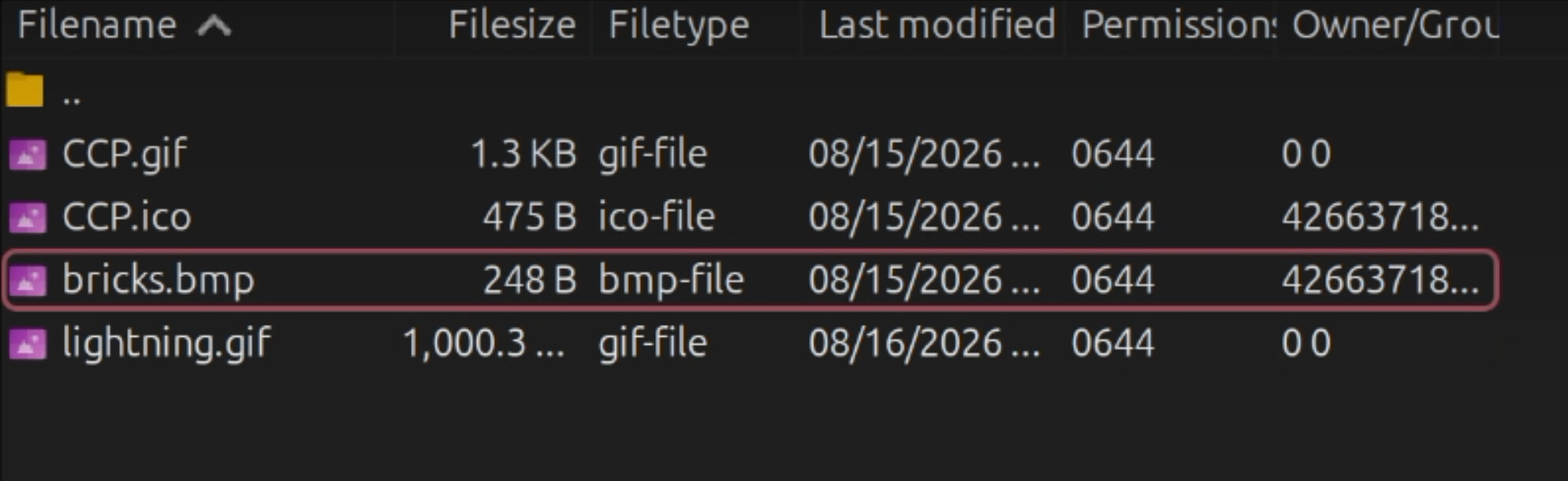
Task: Sort by Permissions column header
Action: pos(1179,25)
